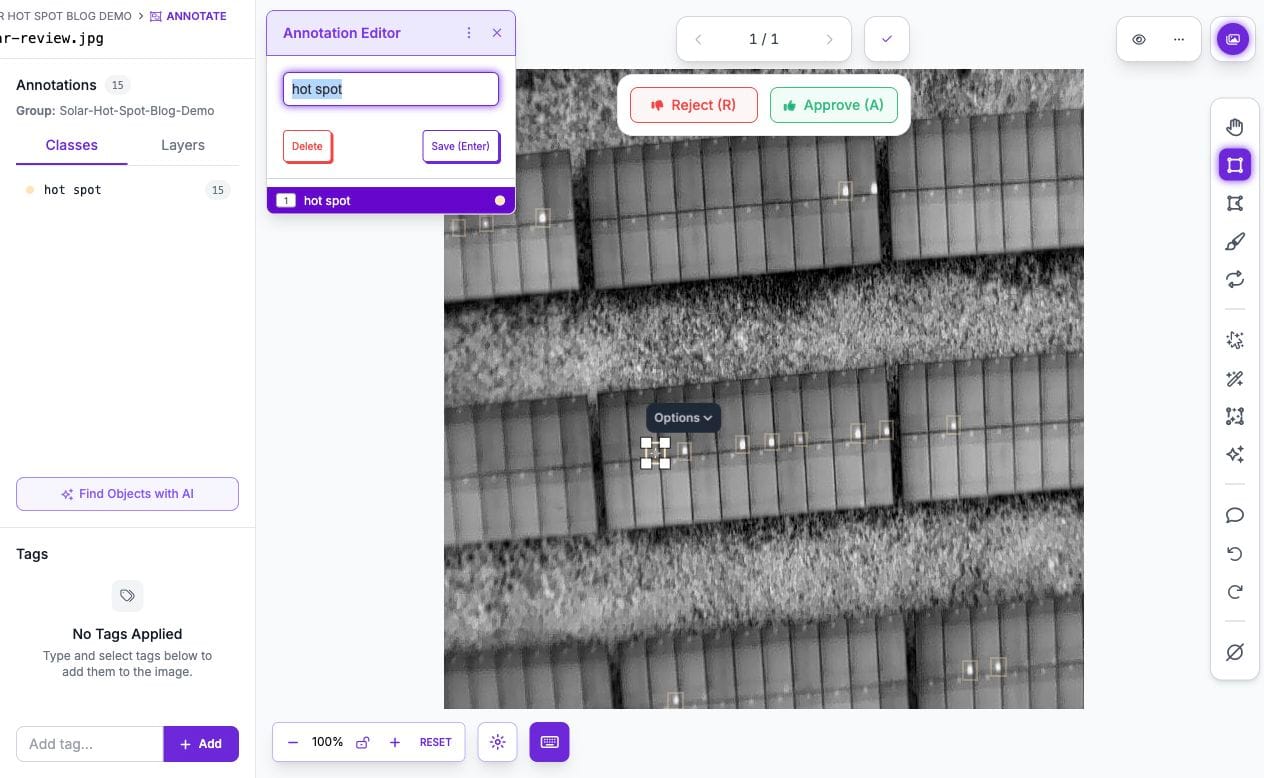Open the top-right more options ellipsis

pyautogui.click(x=1179, y=40)
